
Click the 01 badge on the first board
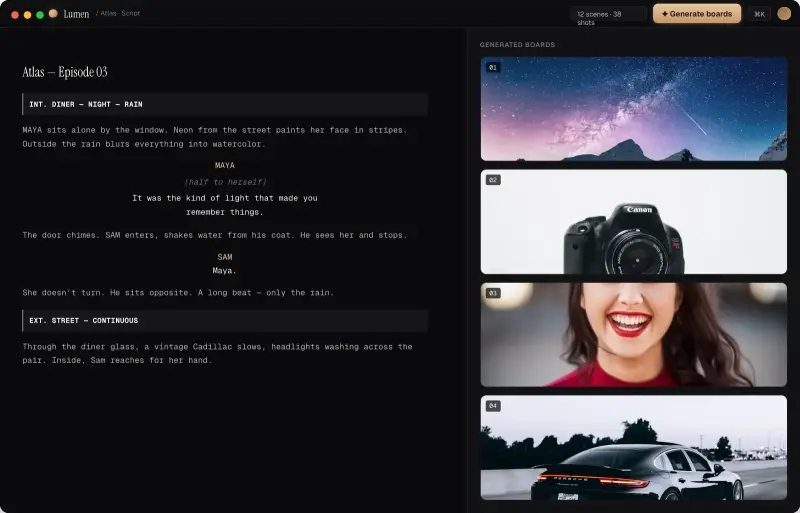point(493,67)
